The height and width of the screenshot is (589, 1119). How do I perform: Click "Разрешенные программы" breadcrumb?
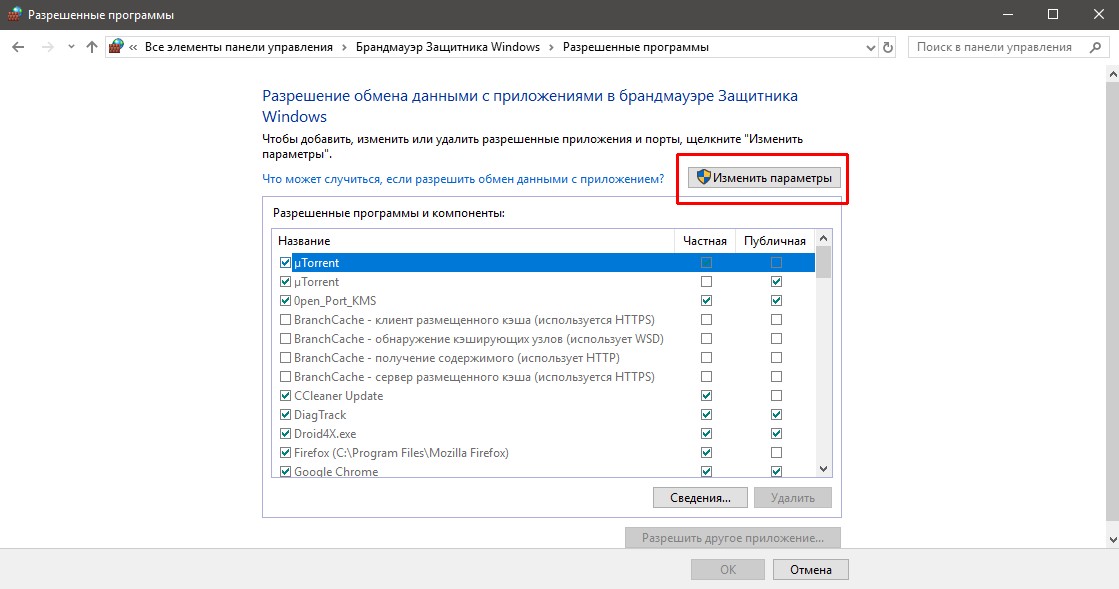(636, 47)
